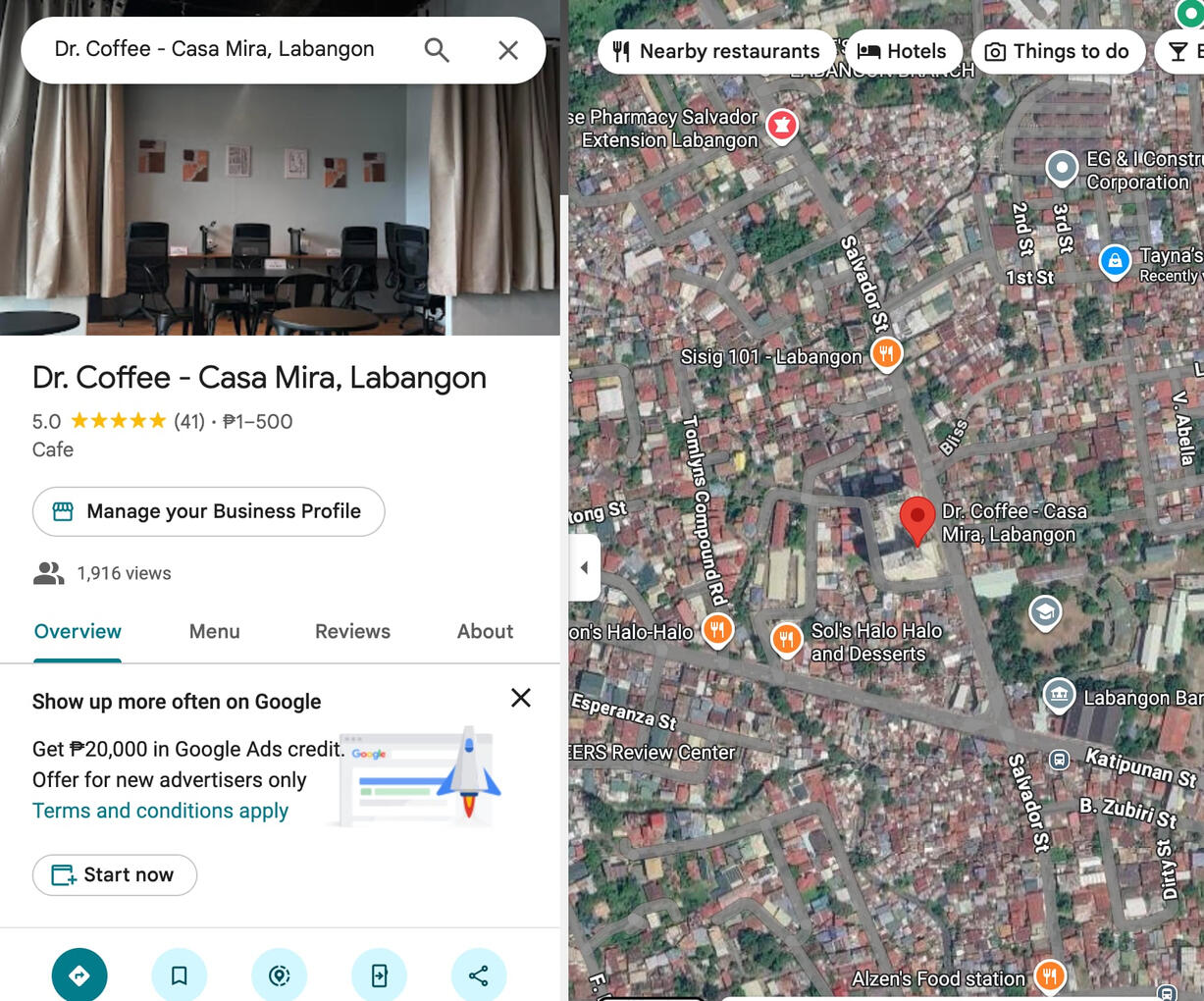Click the Alzen's Food station pin

1050,976
